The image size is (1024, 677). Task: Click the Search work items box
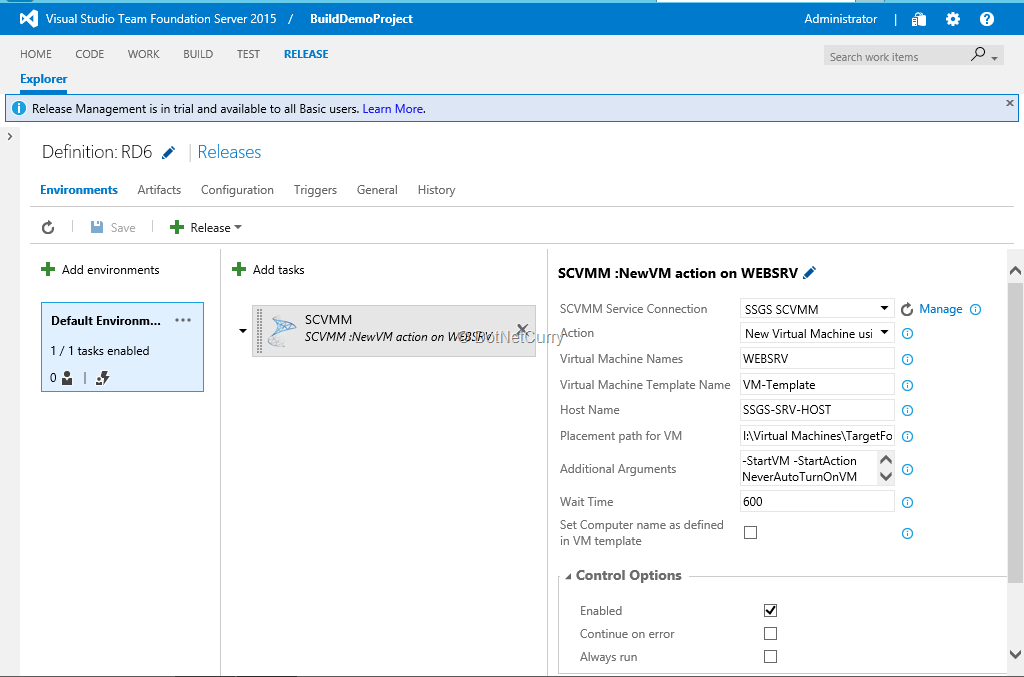pos(896,57)
